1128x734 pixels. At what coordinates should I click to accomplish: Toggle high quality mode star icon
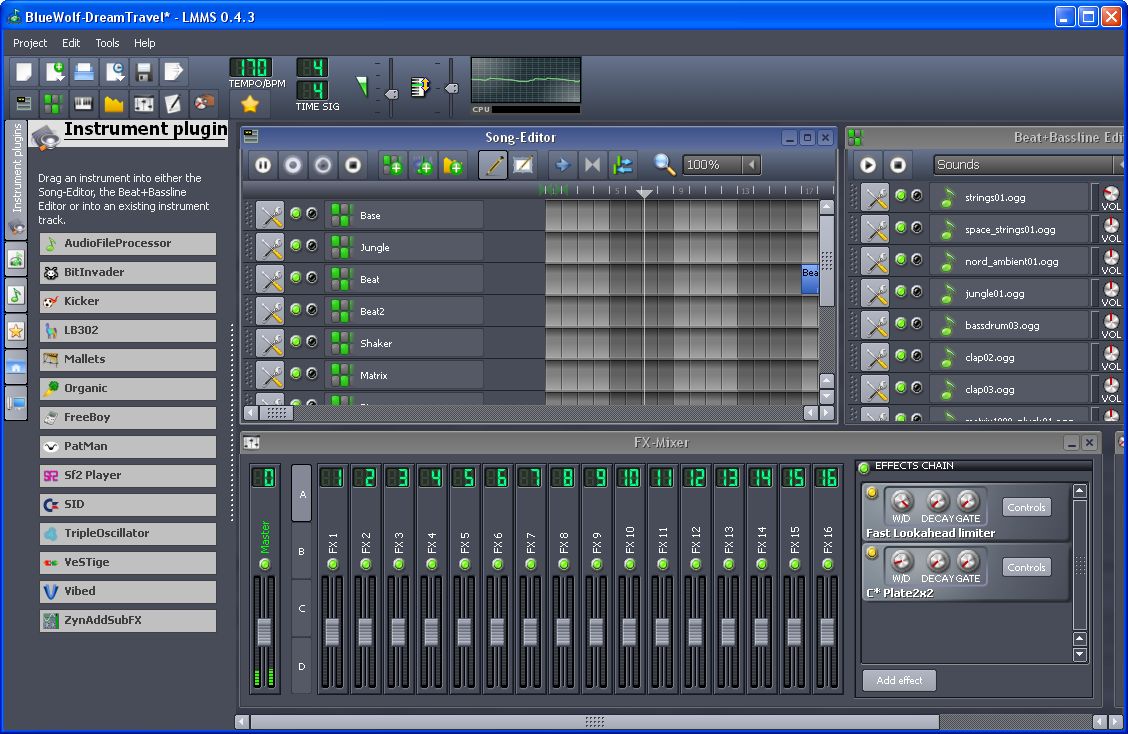click(x=250, y=104)
